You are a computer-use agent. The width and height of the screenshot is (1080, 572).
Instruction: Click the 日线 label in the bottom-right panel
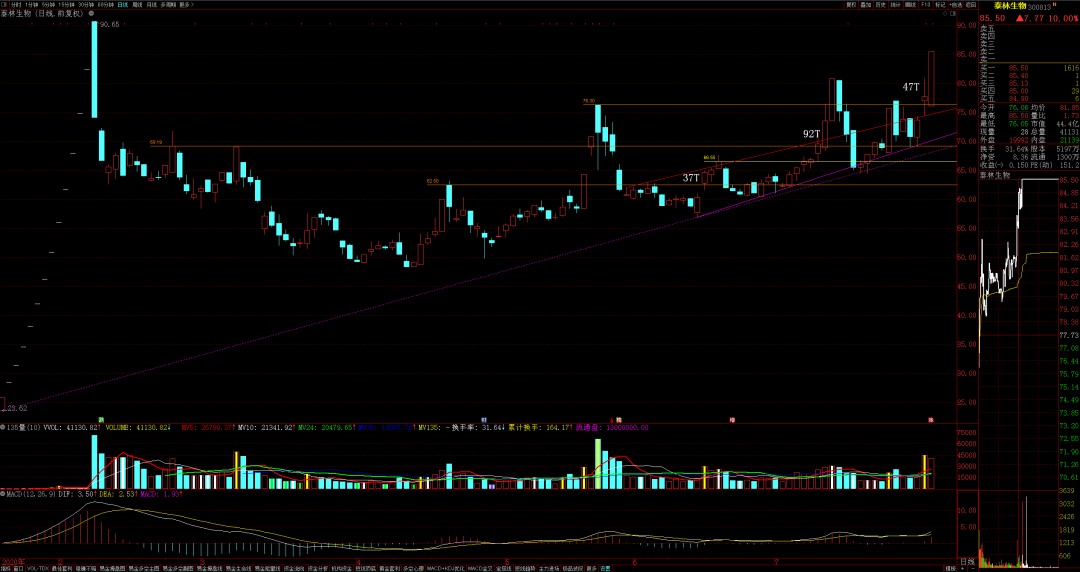(x=967, y=562)
